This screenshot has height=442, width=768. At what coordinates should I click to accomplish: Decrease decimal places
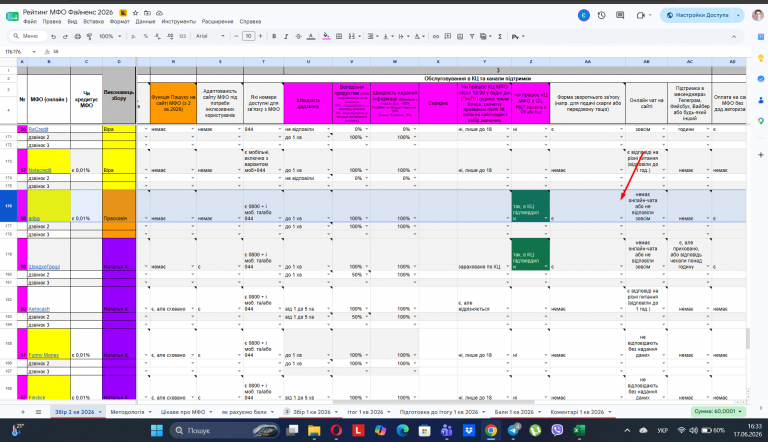click(x=157, y=36)
